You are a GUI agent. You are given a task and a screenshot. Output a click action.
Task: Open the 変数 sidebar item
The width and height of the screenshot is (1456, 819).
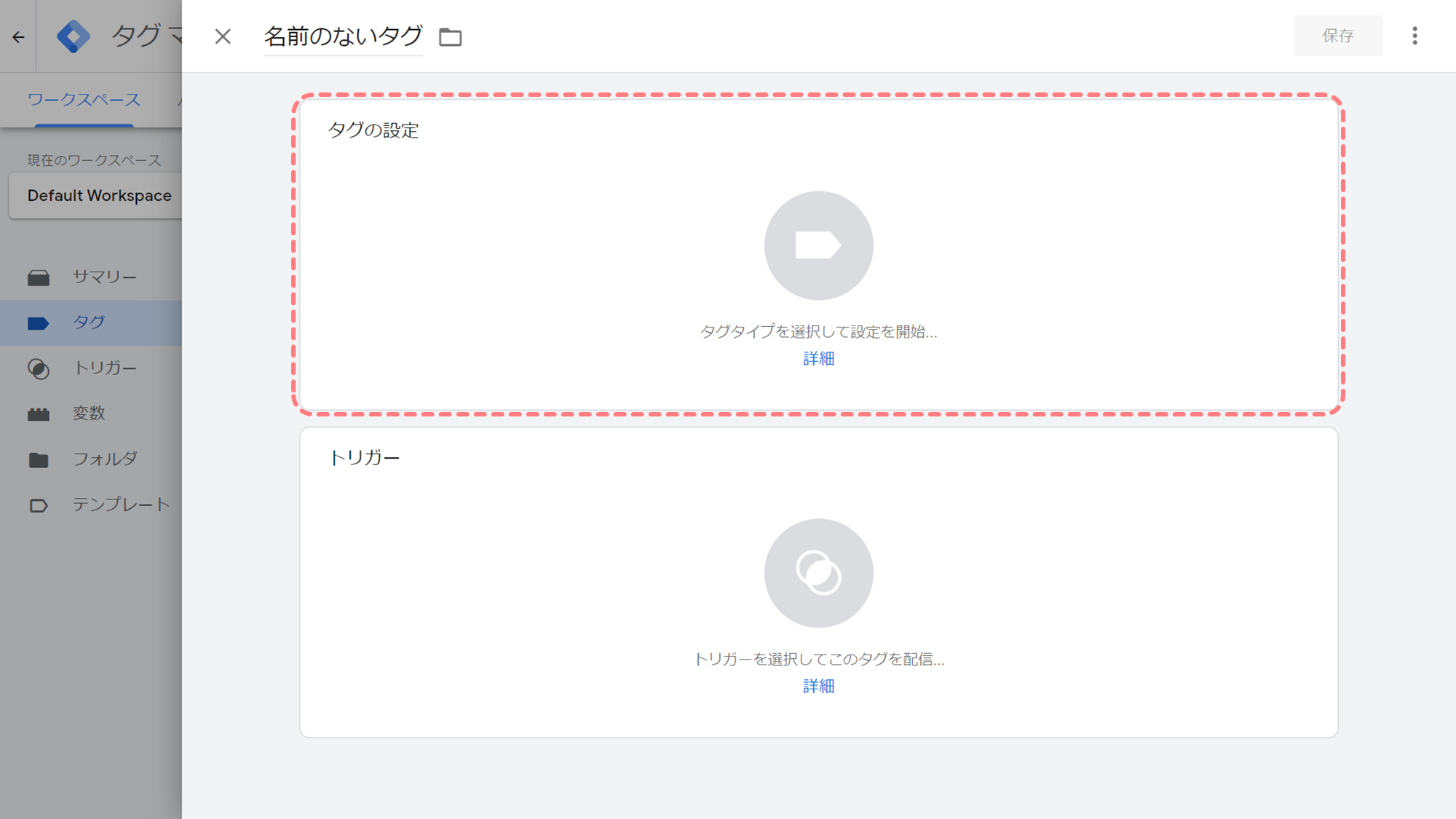[x=91, y=414]
